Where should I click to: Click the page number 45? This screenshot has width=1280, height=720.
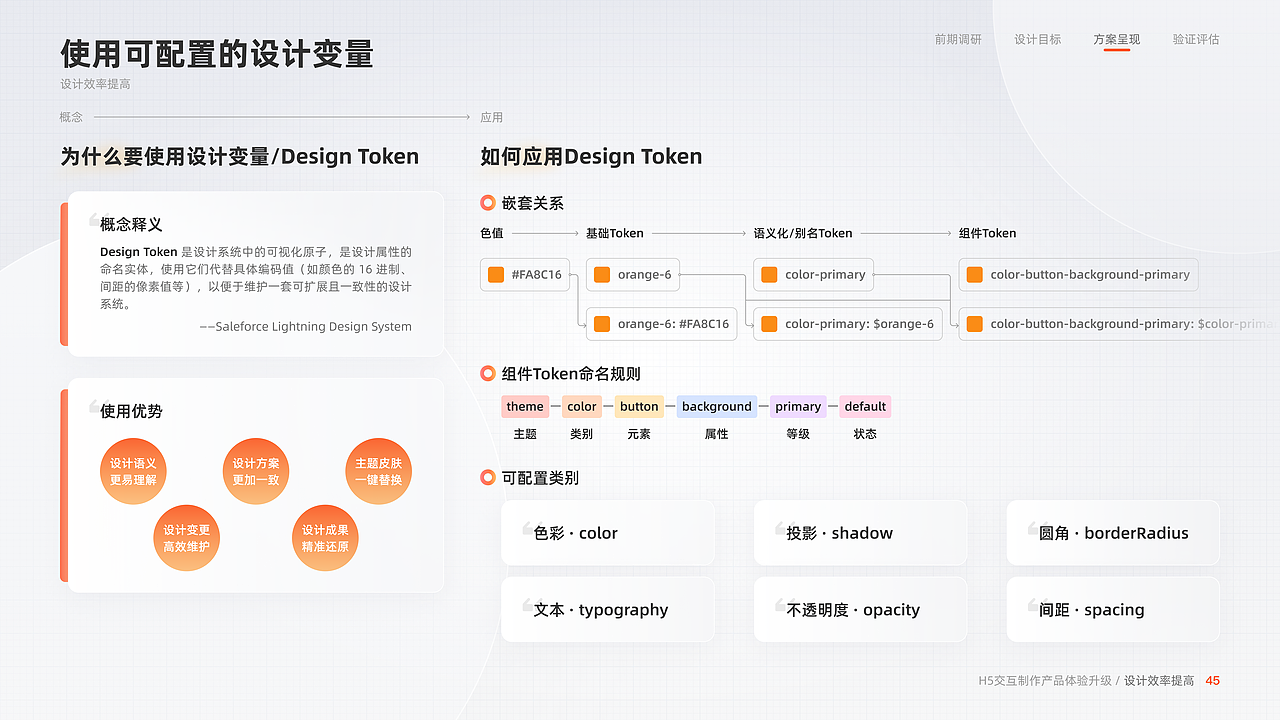pos(1213,681)
